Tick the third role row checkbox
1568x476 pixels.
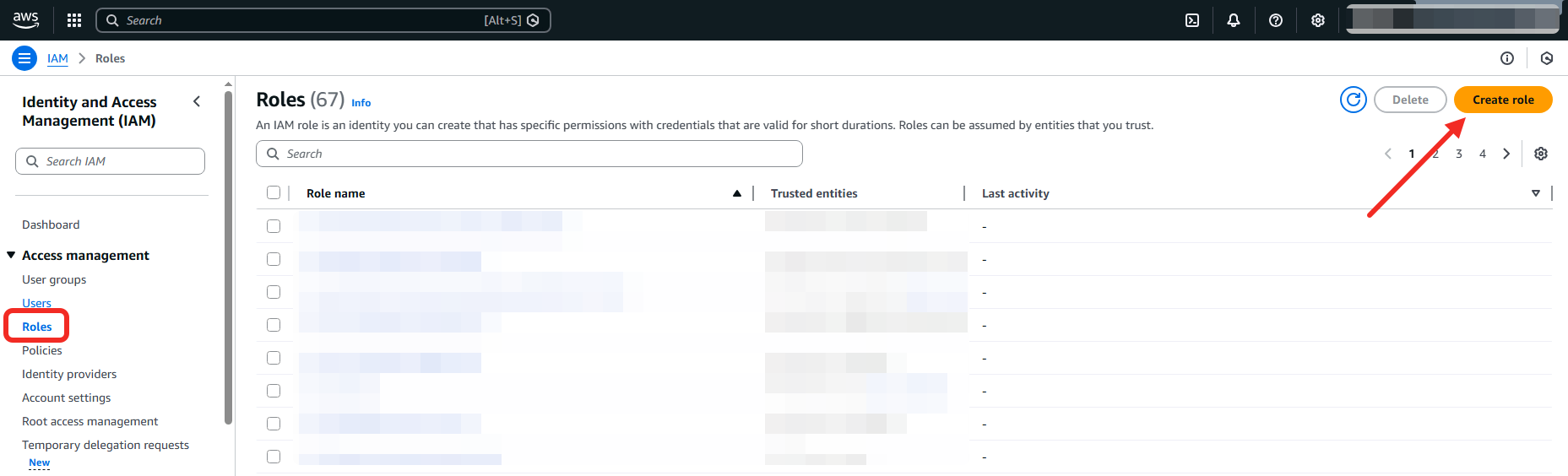click(x=274, y=292)
